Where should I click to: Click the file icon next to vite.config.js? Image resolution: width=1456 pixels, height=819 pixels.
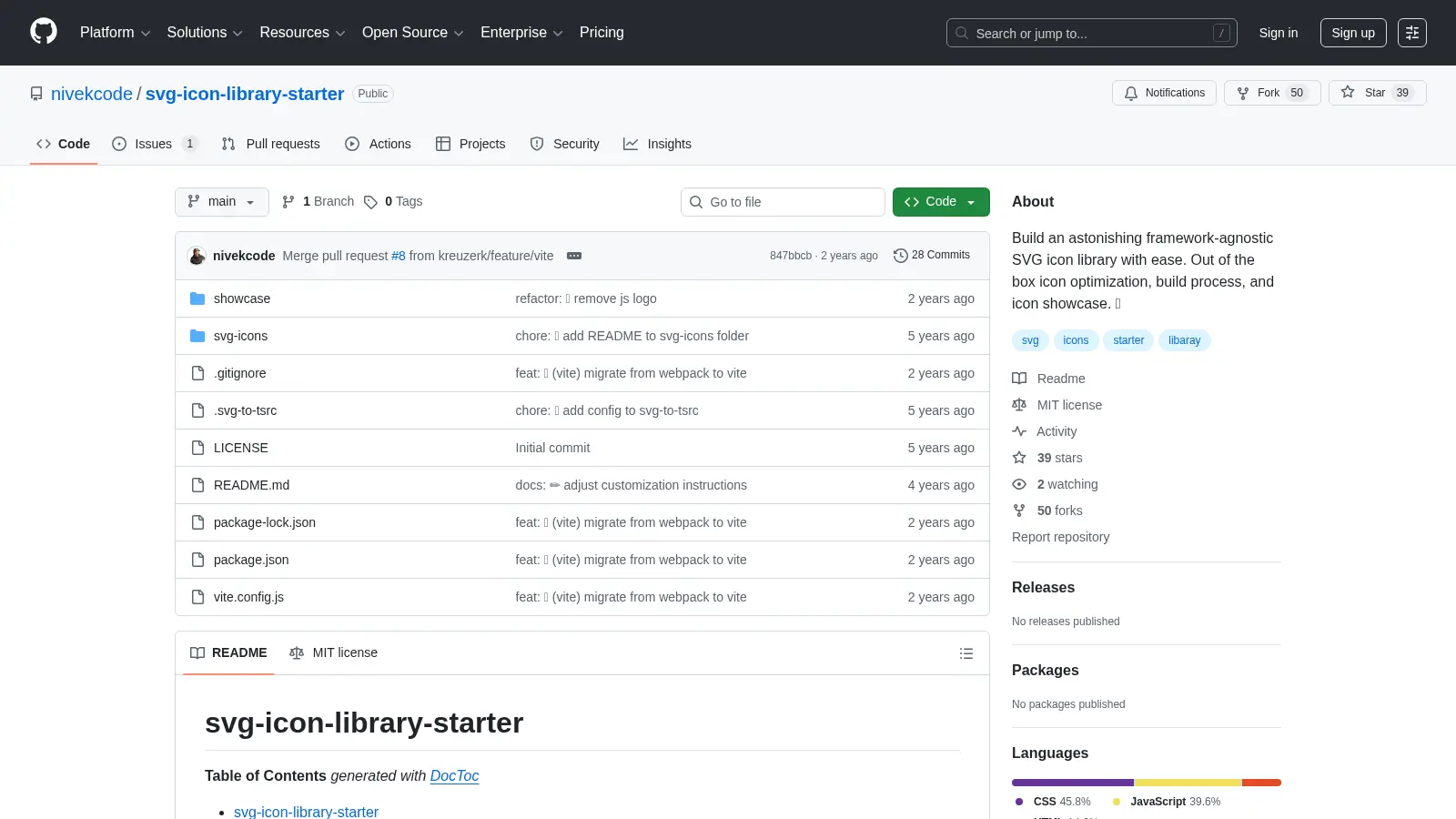coord(197,597)
